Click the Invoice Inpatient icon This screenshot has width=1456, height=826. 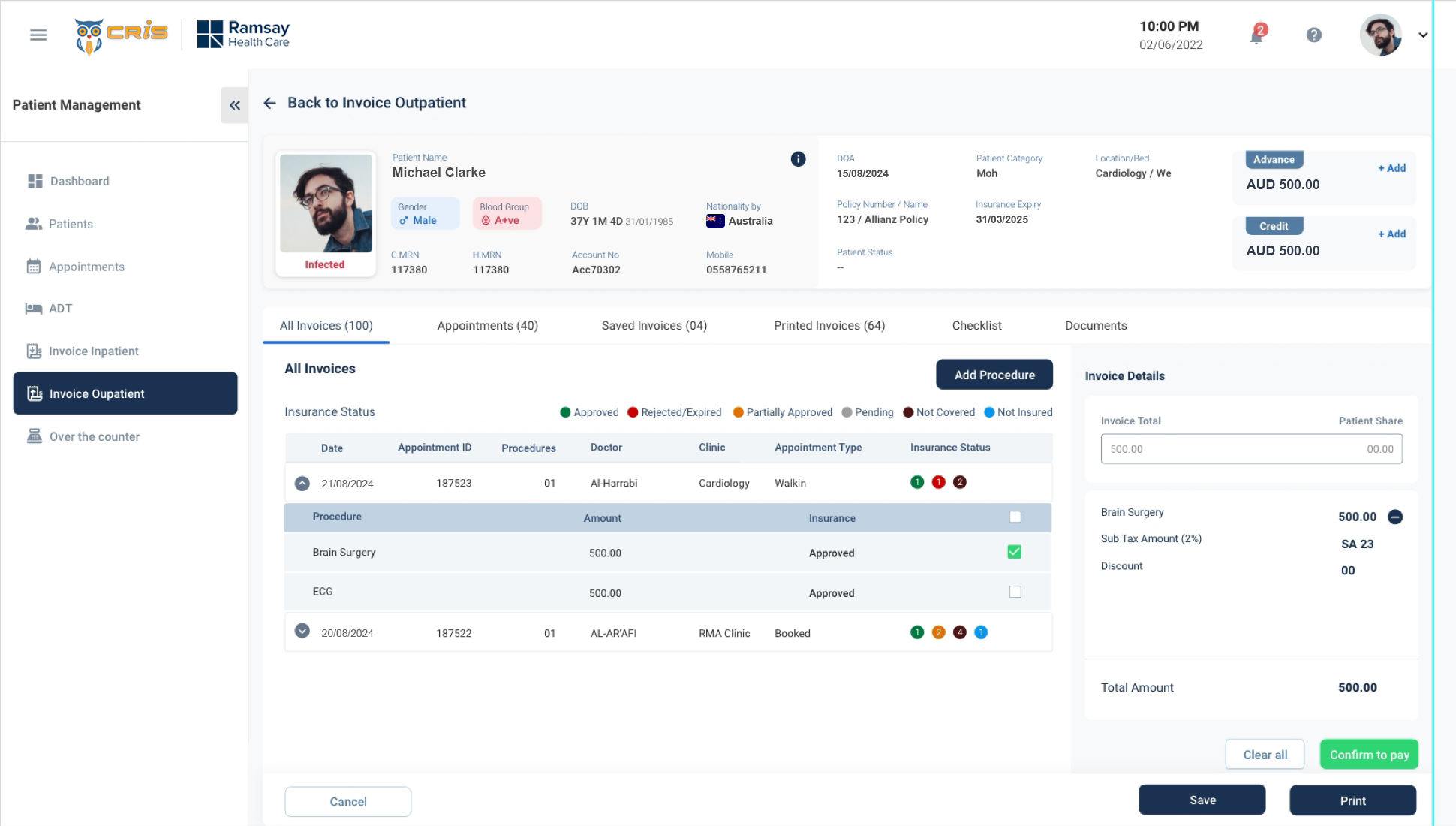pos(34,351)
